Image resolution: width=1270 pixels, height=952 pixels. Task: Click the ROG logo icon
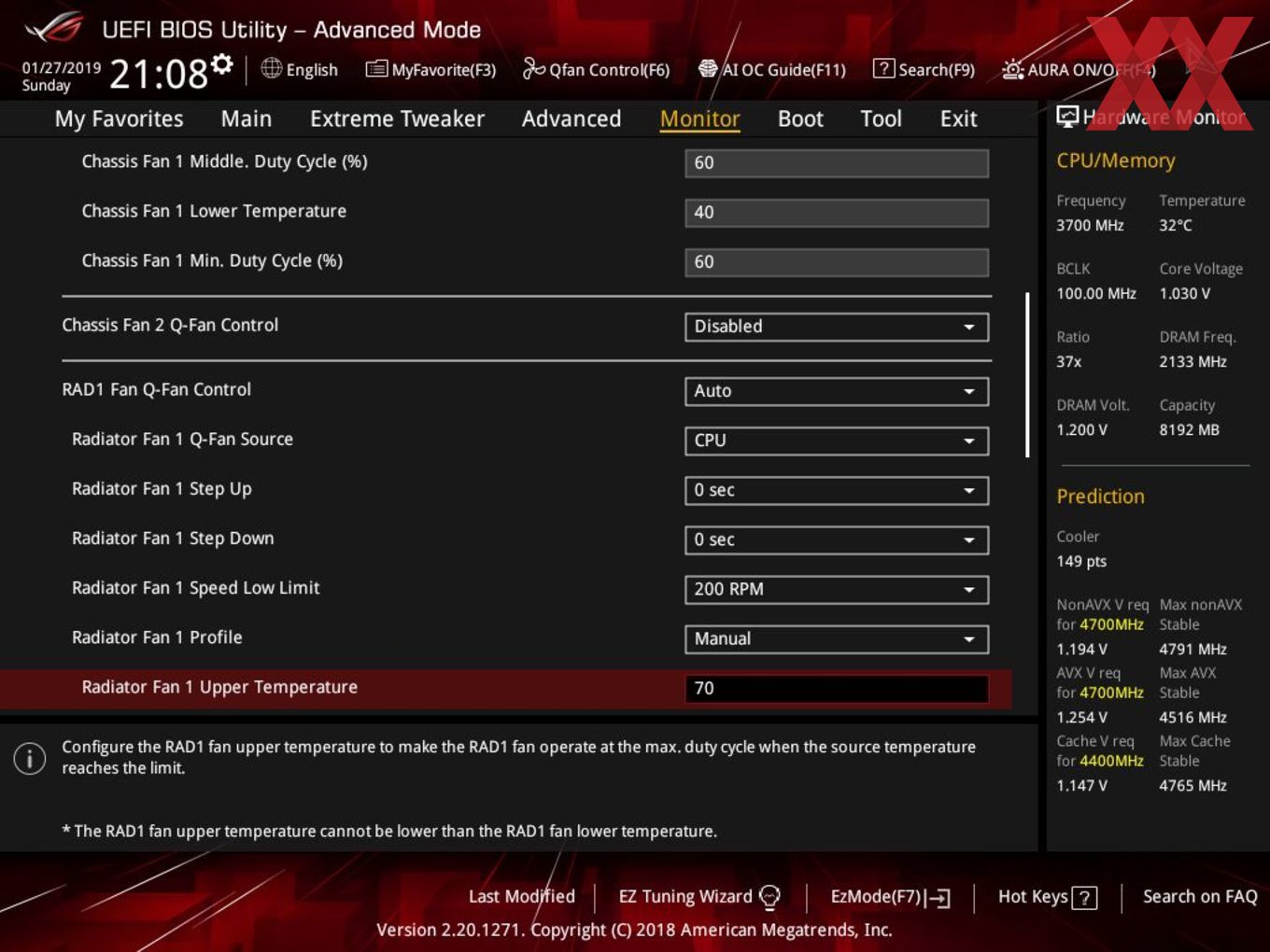(54, 28)
